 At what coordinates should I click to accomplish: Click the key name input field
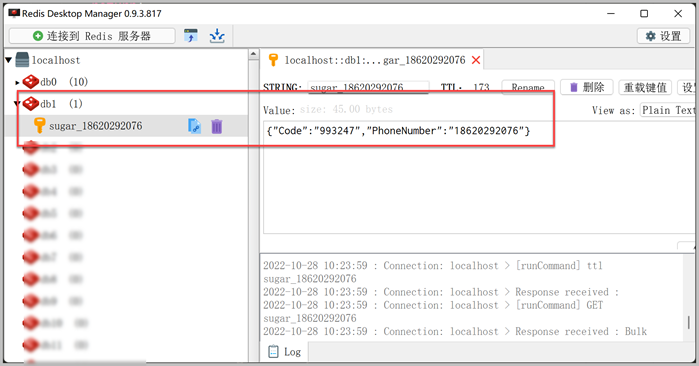pyautogui.click(x=369, y=87)
